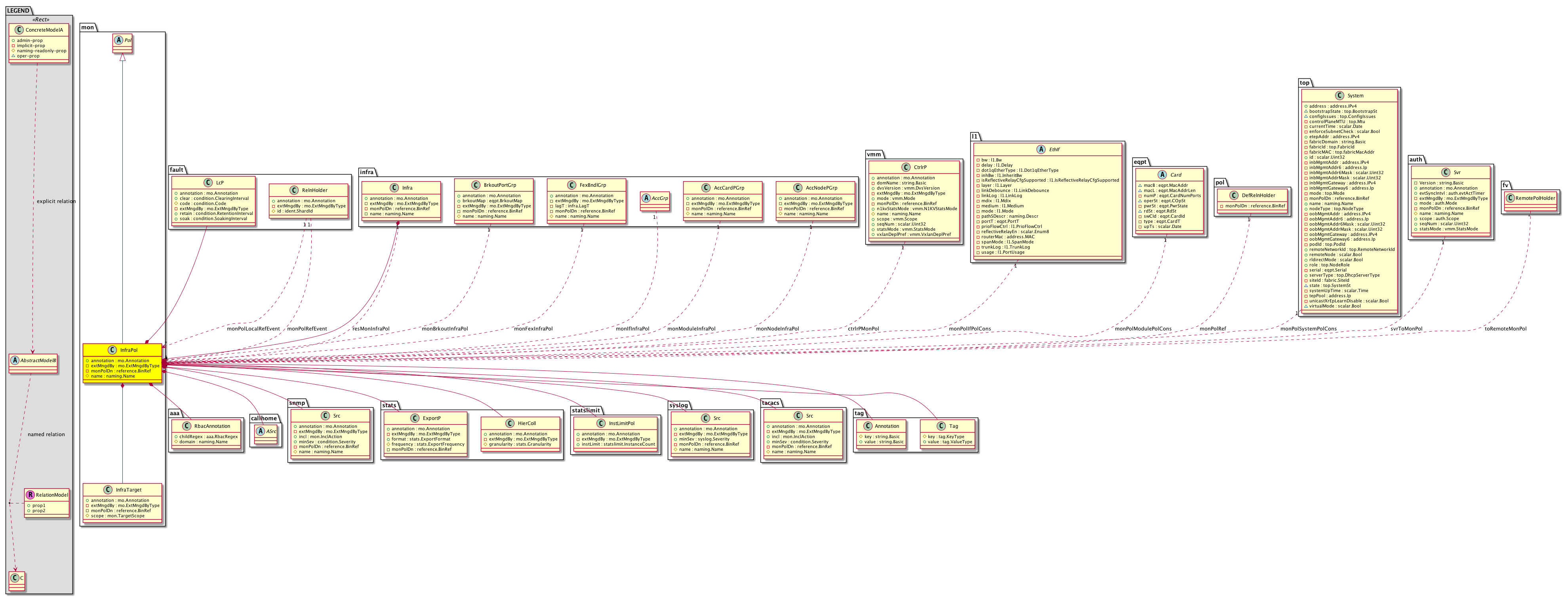Click the yellow highlighted InfraPol attributes box
1568x598 pixels.
[122, 369]
